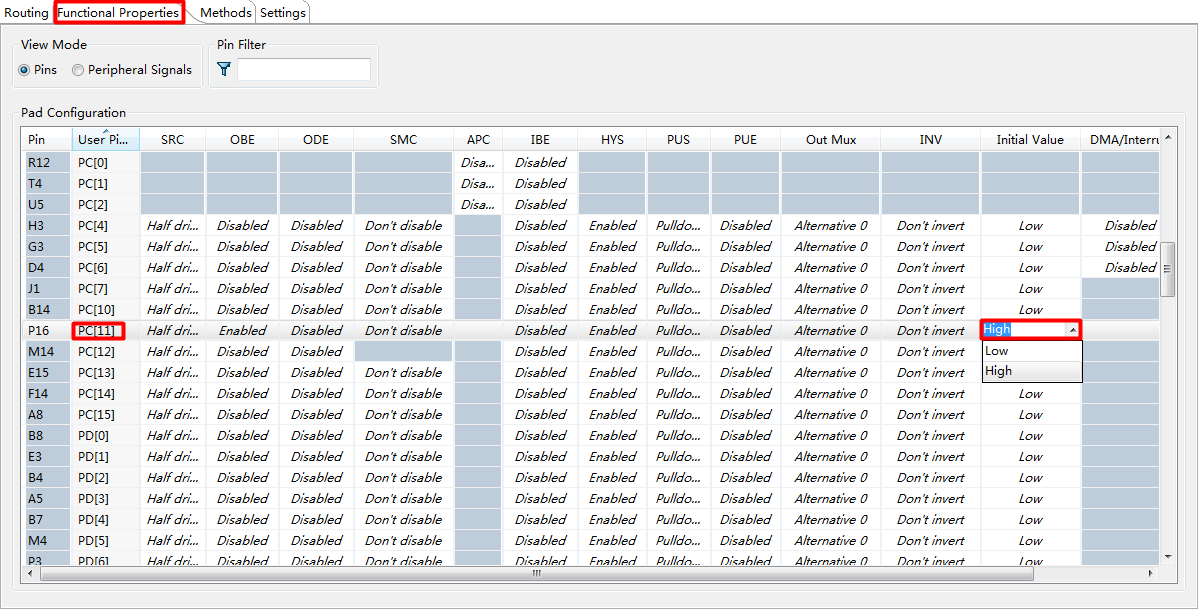This screenshot has width=1198, height=609.
Task: Click the PD[5] user pin cell
Action: [x=106, y=541]
